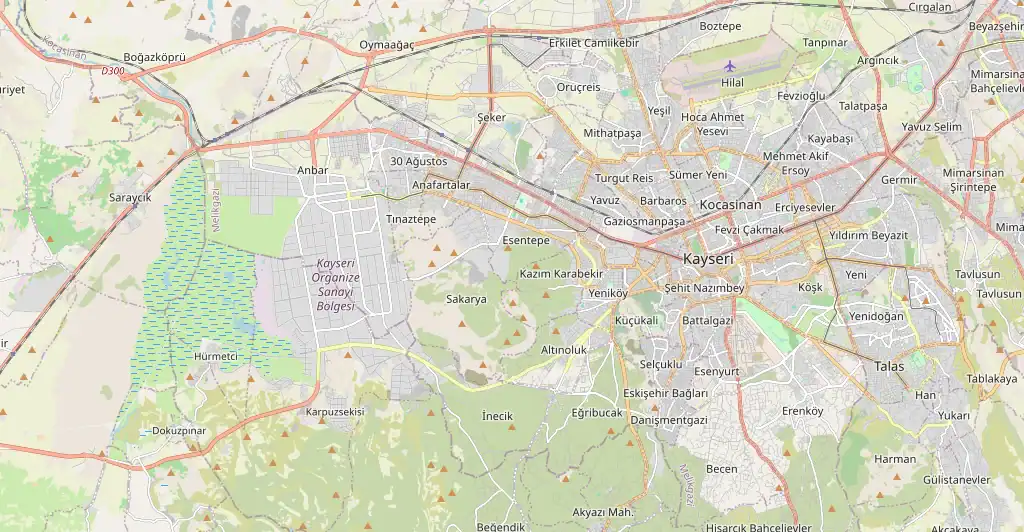Click the Danişmentgazi neighborhood label
1024x532 pixels.
coord(669,420)
